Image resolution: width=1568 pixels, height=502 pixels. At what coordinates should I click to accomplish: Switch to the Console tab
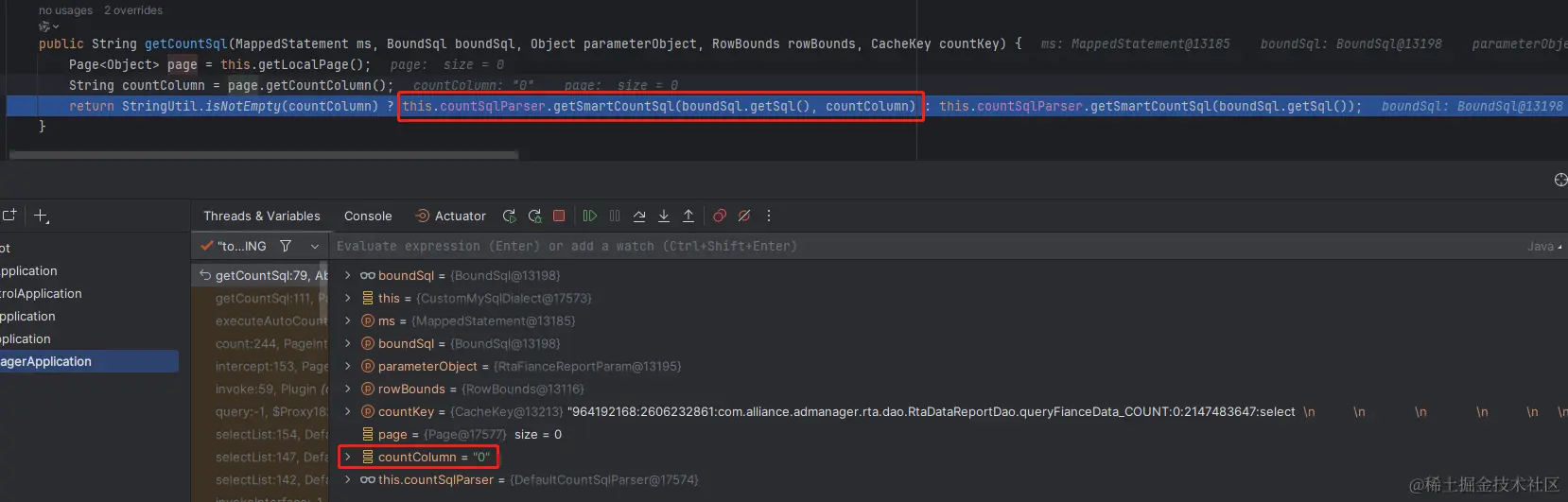point(368,216)
